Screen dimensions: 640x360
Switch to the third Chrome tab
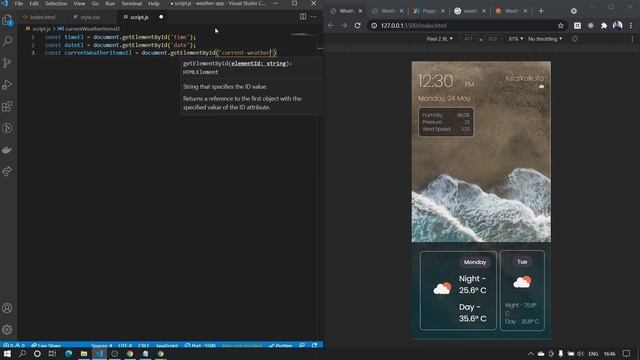tap(429, 11)
